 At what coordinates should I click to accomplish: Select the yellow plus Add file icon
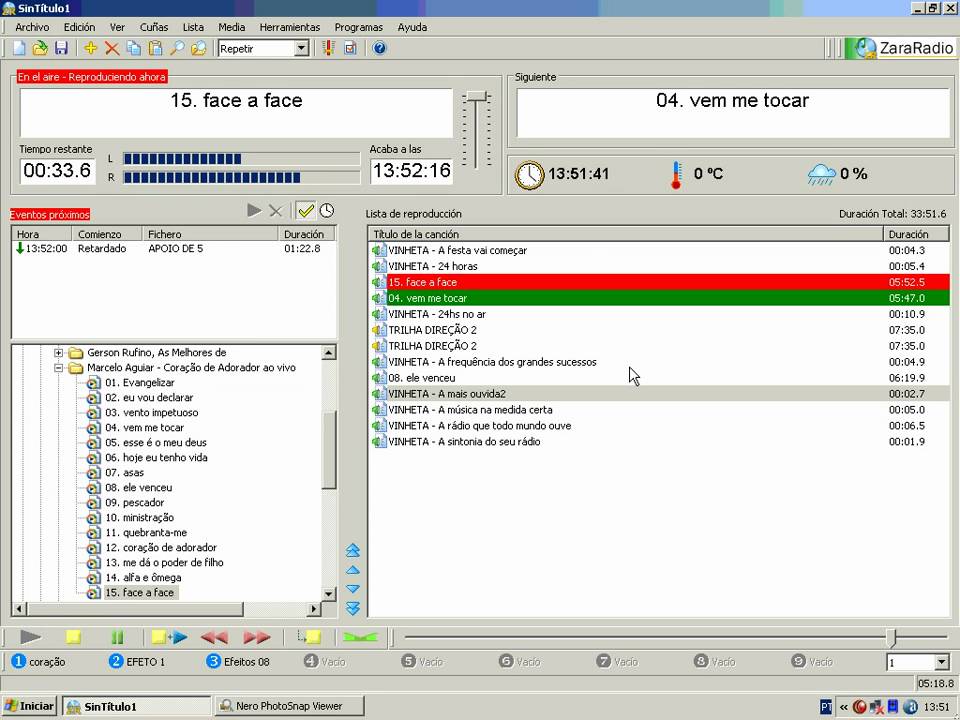tap(92, 48)
